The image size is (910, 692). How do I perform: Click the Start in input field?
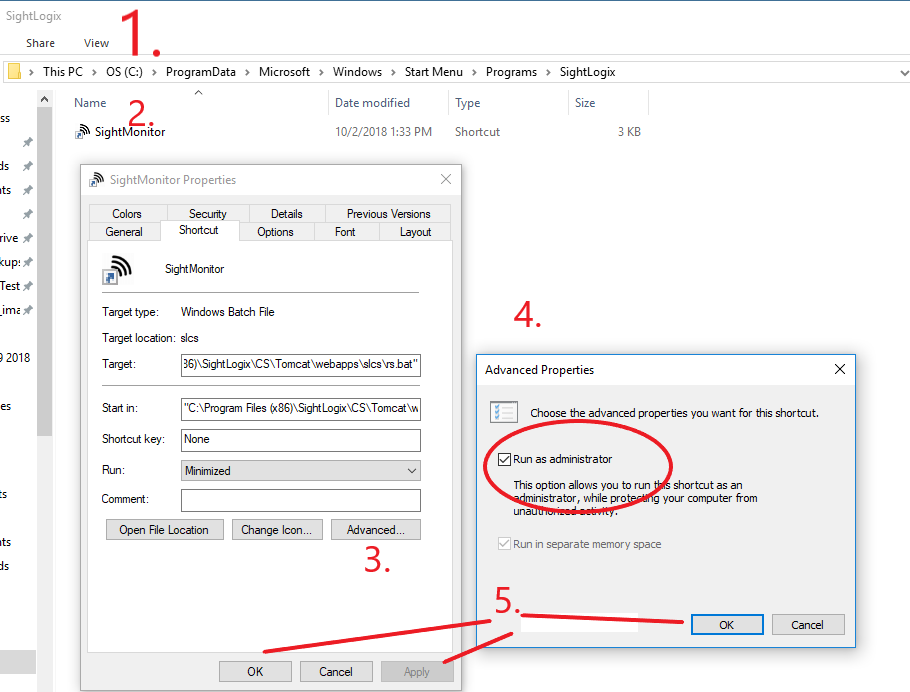tap(301, 409)
